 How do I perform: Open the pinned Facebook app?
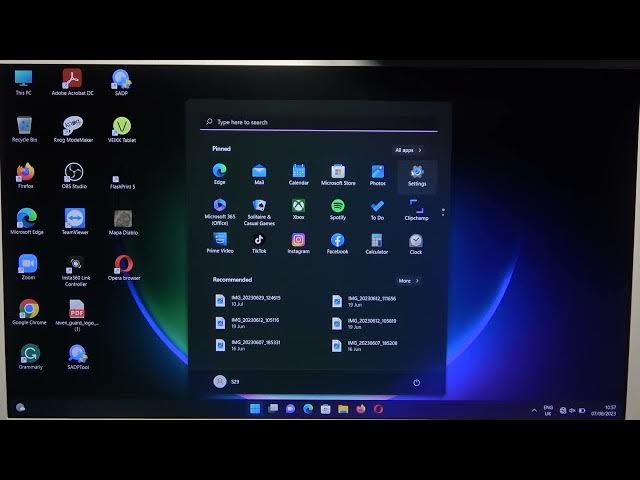[338, 244]
